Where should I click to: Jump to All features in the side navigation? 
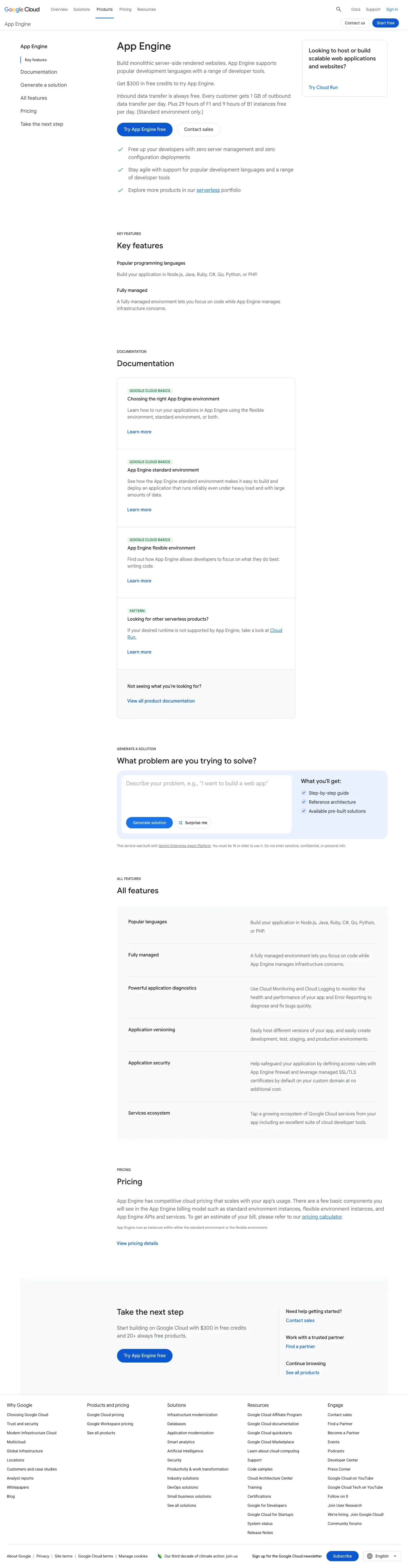click(x=33, y=98)
